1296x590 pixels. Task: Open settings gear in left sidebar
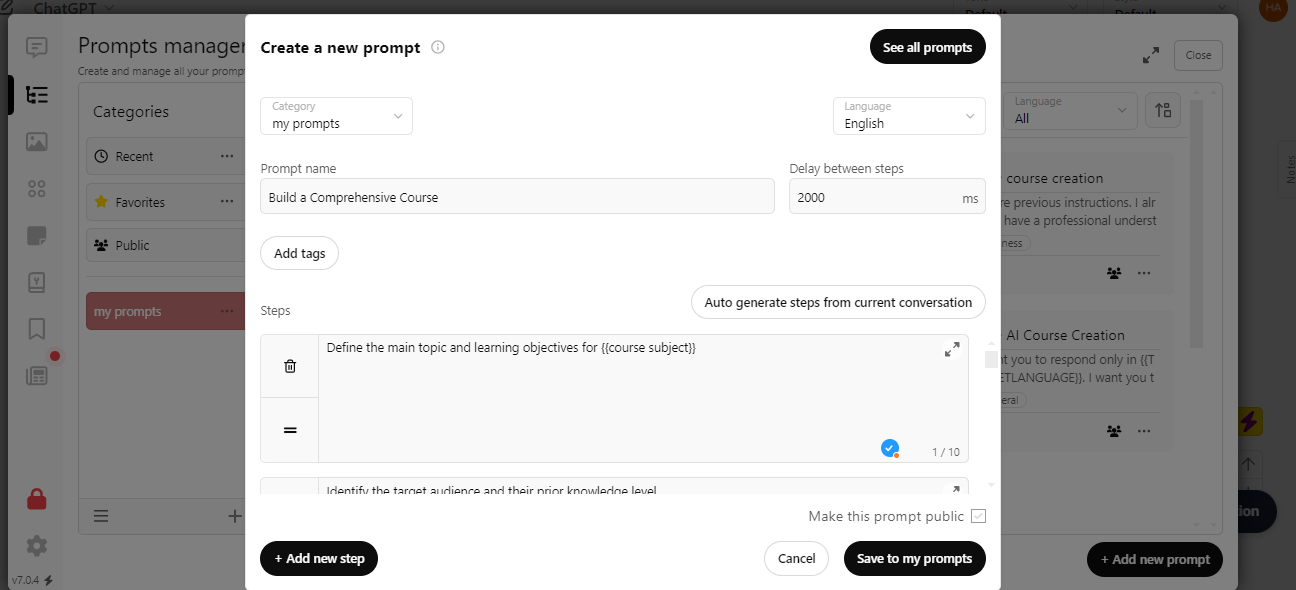(x=37, y=546)
